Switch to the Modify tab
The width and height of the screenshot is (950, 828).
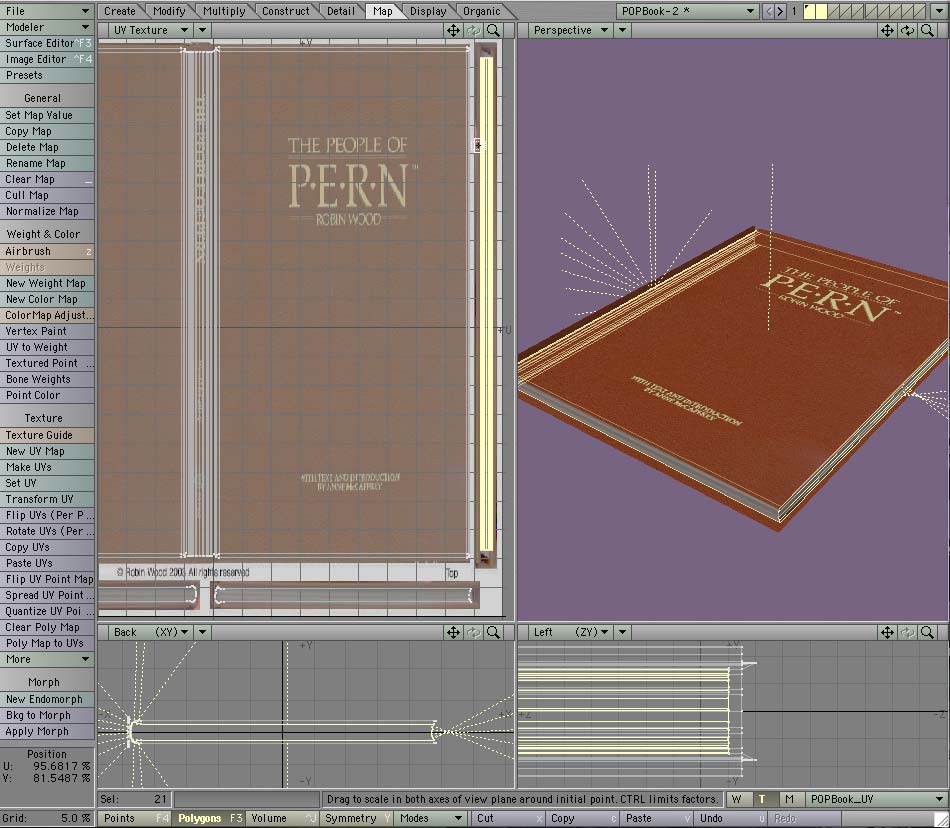169,11
